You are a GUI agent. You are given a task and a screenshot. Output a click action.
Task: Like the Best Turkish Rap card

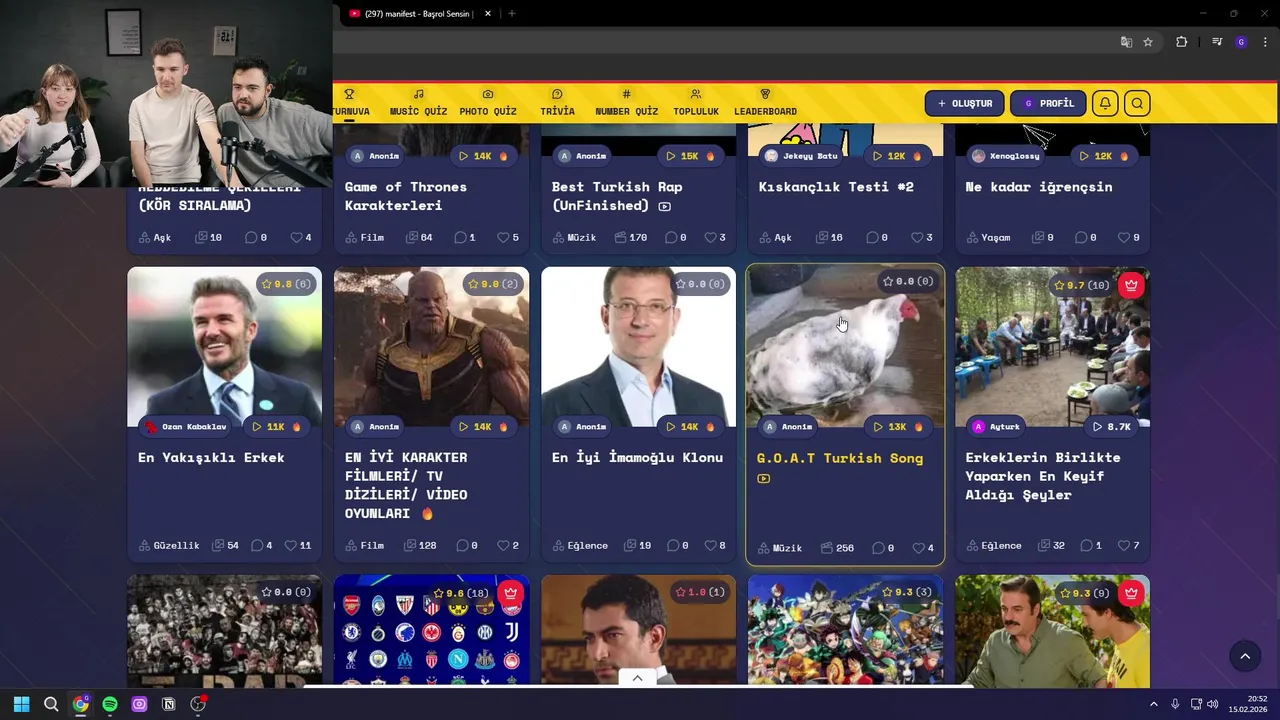point(715,237)
